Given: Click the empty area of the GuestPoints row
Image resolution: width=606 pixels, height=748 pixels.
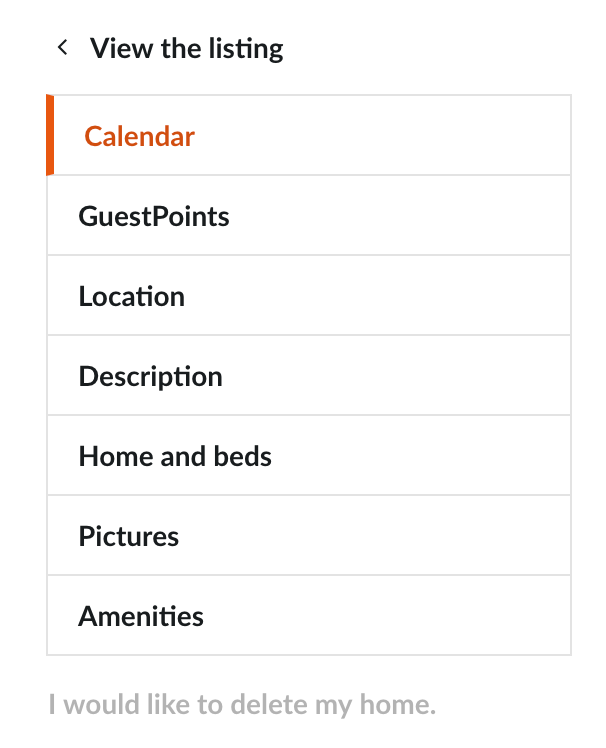Looking at the screenshot, I should point(420,216).
